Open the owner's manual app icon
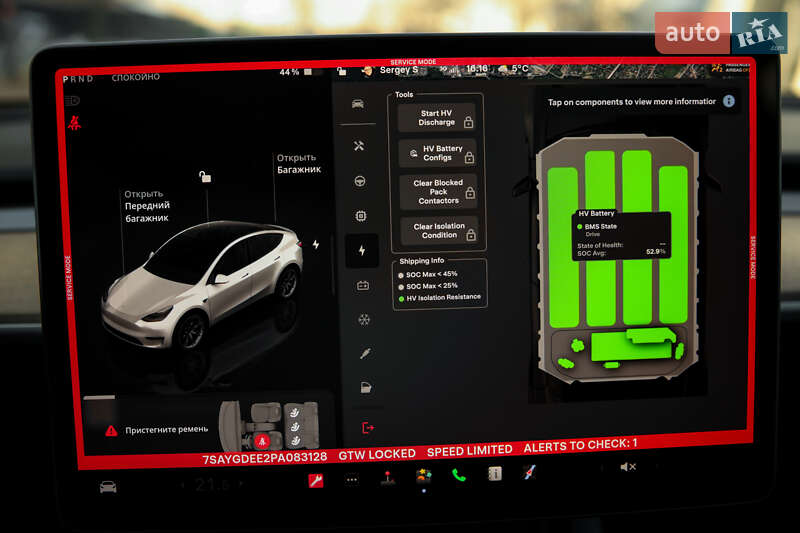 (494, 474)
